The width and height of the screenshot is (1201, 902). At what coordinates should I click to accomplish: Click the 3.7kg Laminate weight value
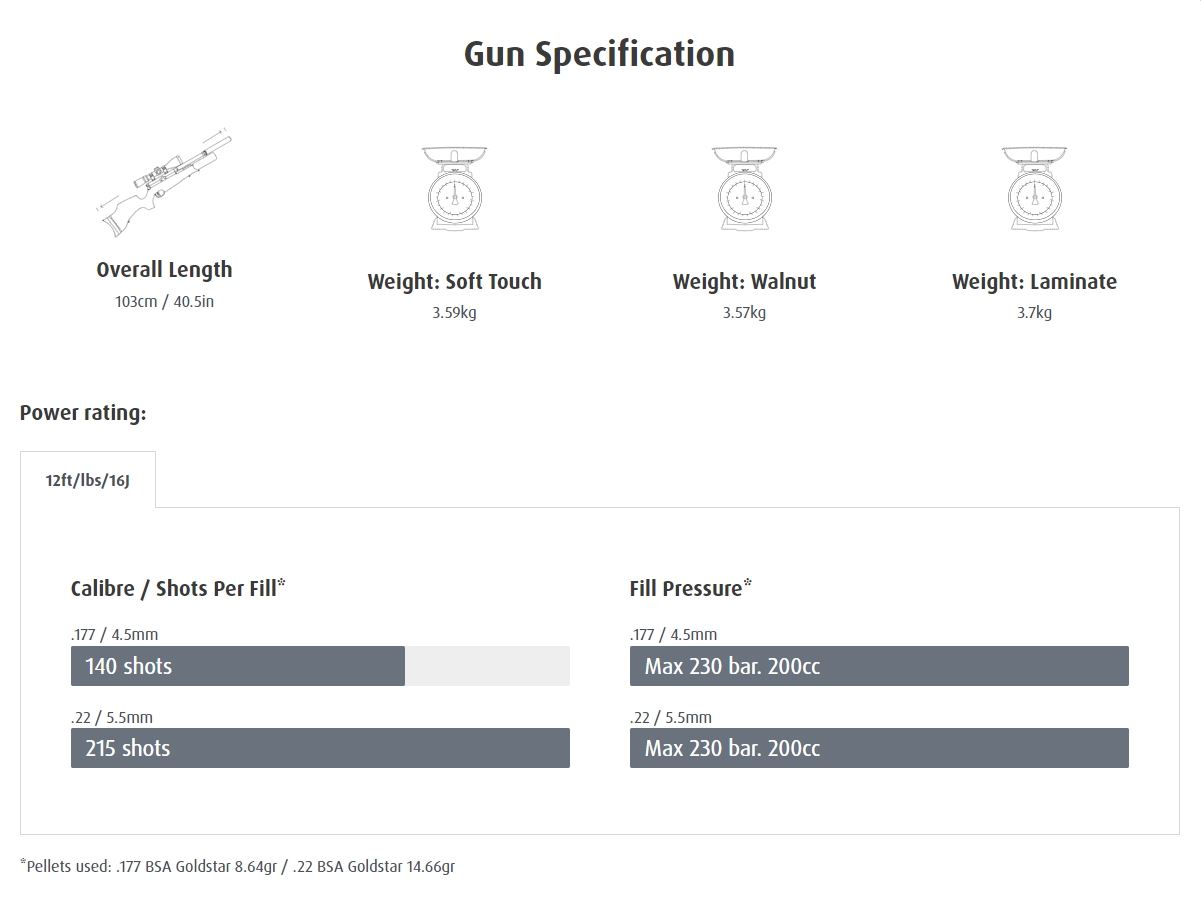1034,313
